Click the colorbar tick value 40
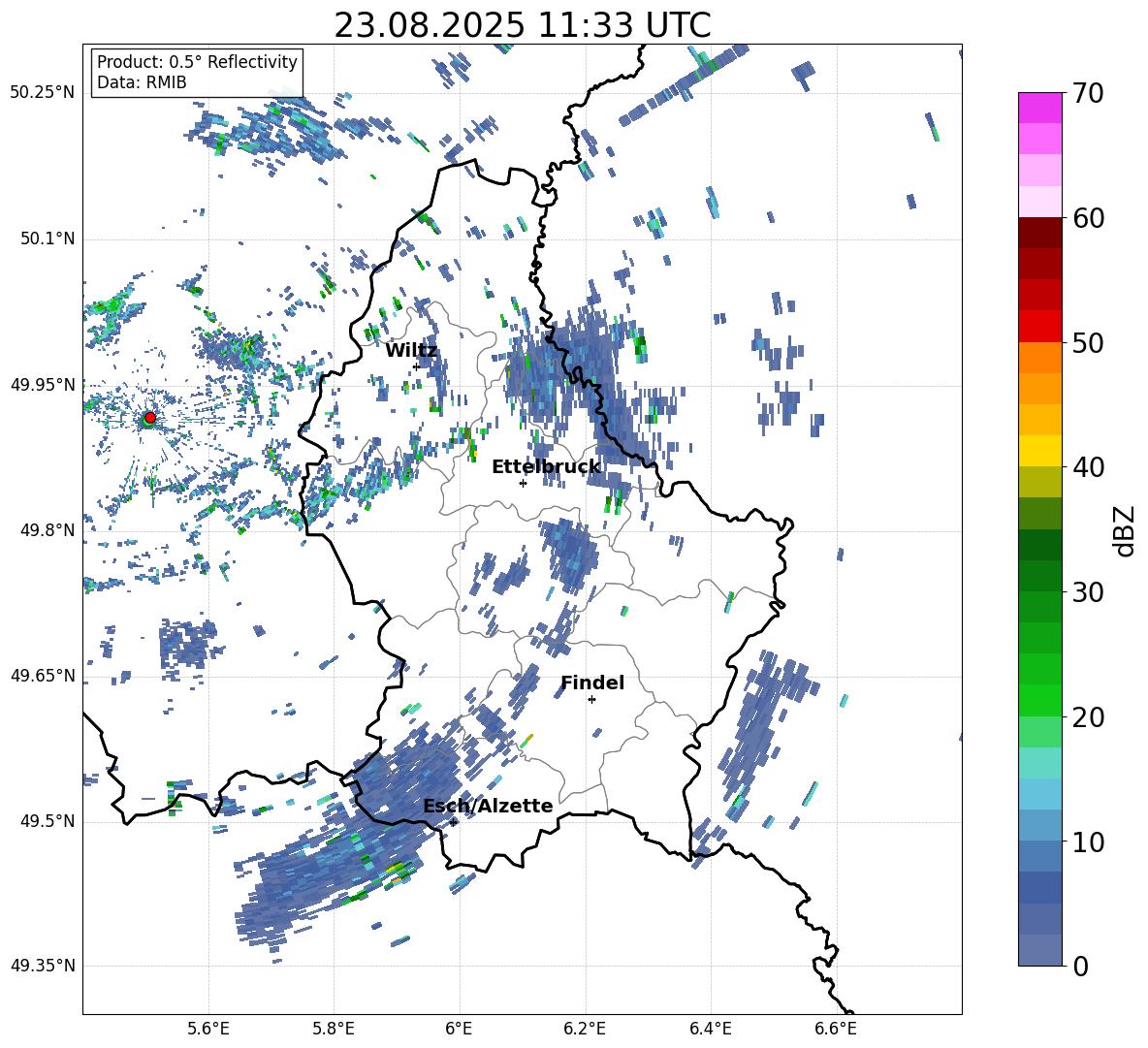Screen dimensions: 1148x1048 click(1088, 467)
